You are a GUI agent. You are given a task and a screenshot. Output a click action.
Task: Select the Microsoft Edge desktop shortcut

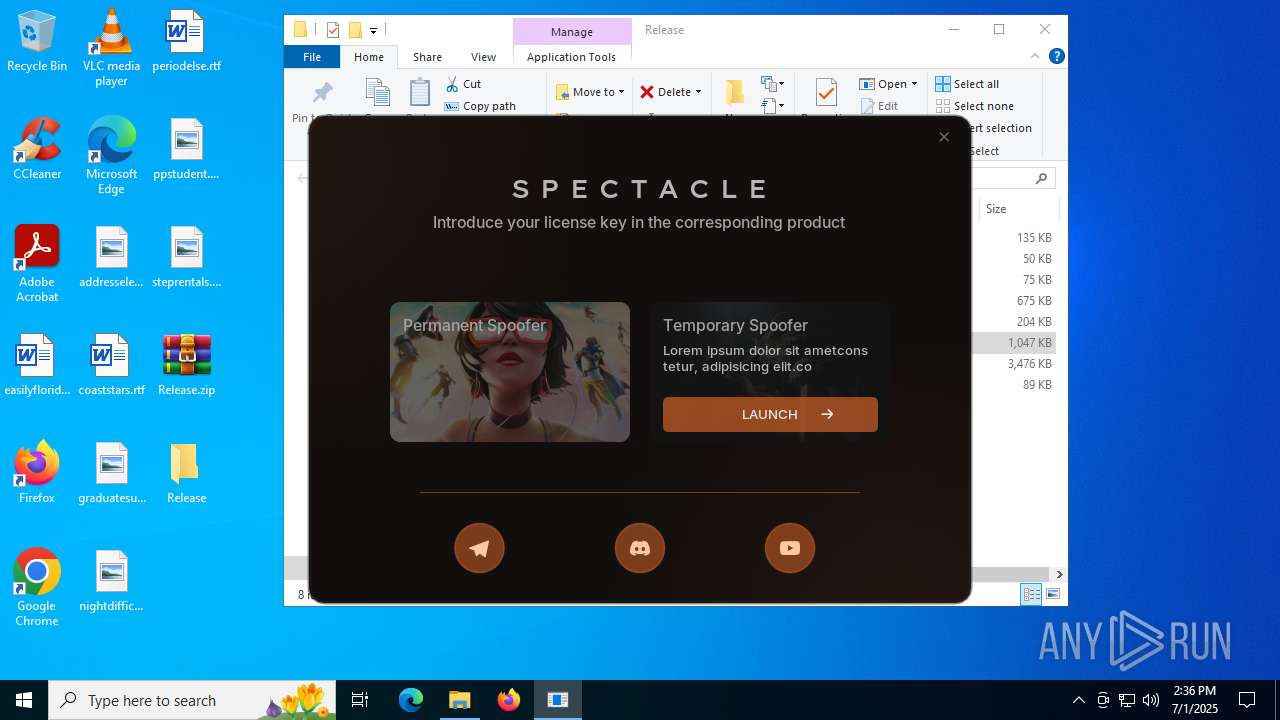[x=111, y=156]
